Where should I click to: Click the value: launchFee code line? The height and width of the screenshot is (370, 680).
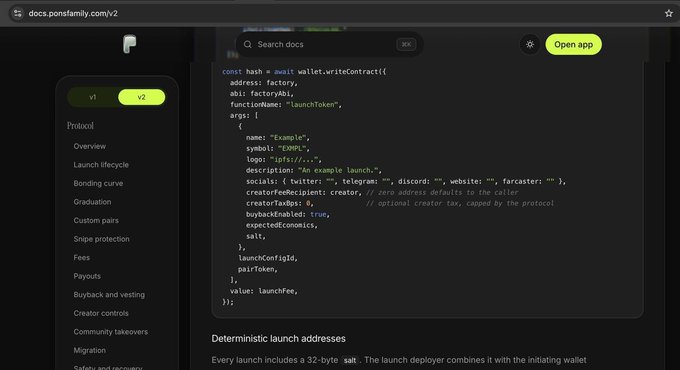(264, 291)
